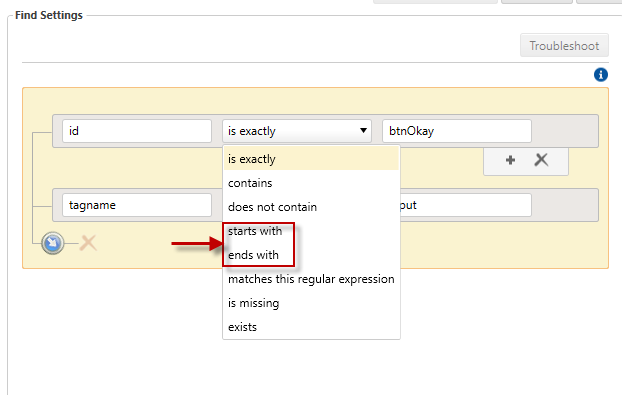Select 'matches this regular expression' option
Image resolution: width=622 pixels, height=395 pixels.
[311, 279]
